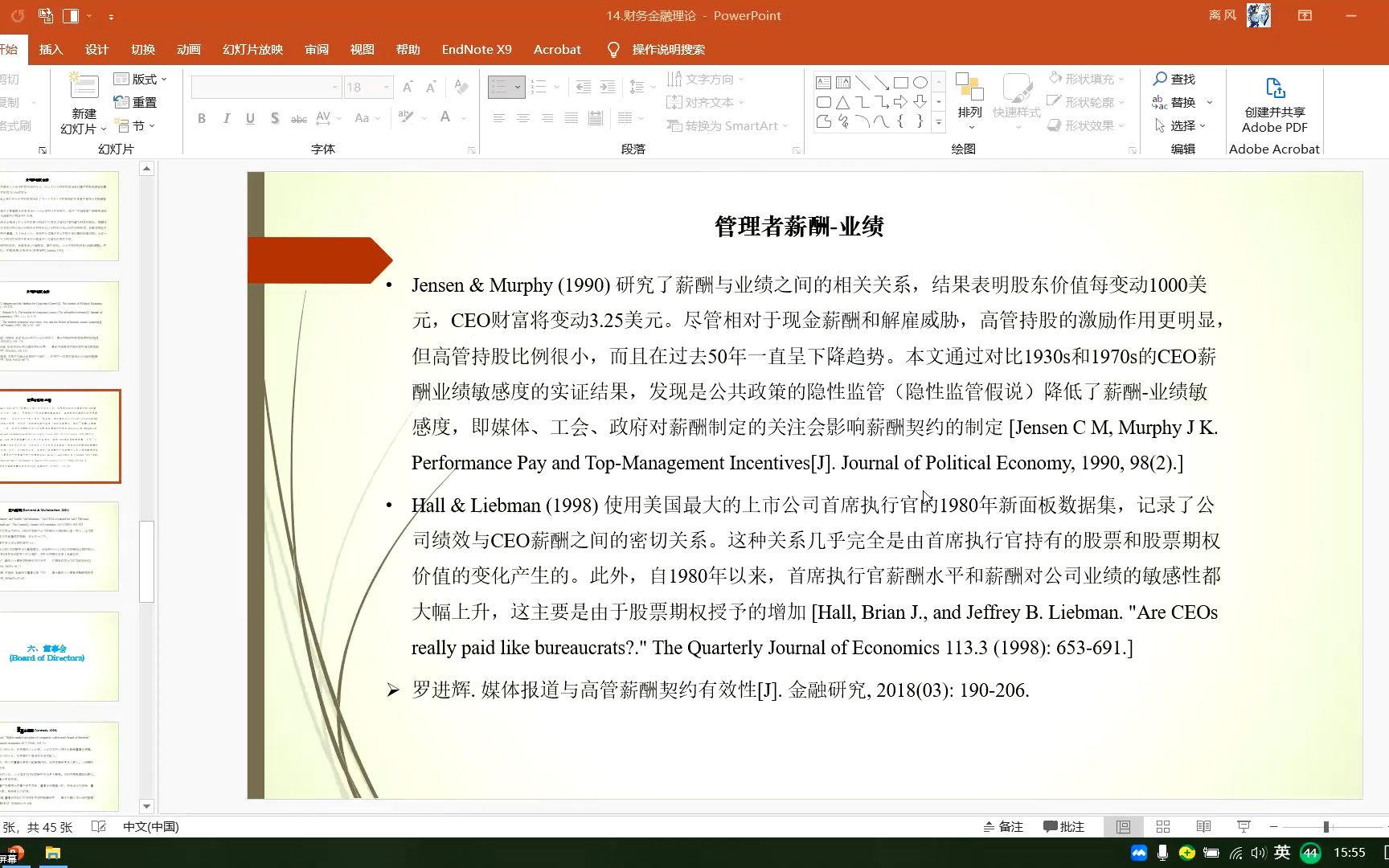
Task: Open the EndNote X9 tab
Action: point(477,49)
